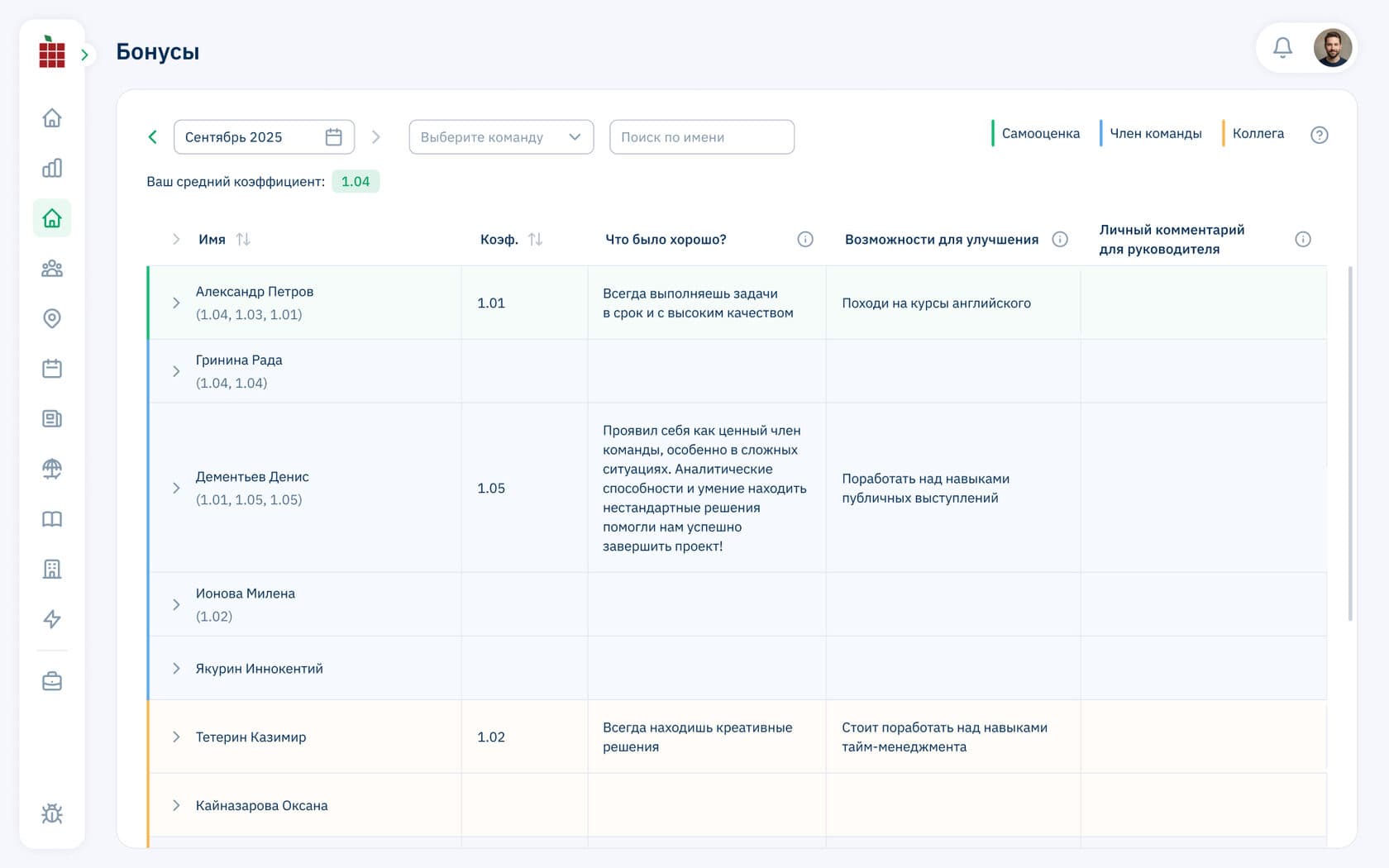The width and height of the screenshot is (1389, 868).
Task: Expand the Гринина Рада row
Action: pyautogui.click(x=176, y=371)
